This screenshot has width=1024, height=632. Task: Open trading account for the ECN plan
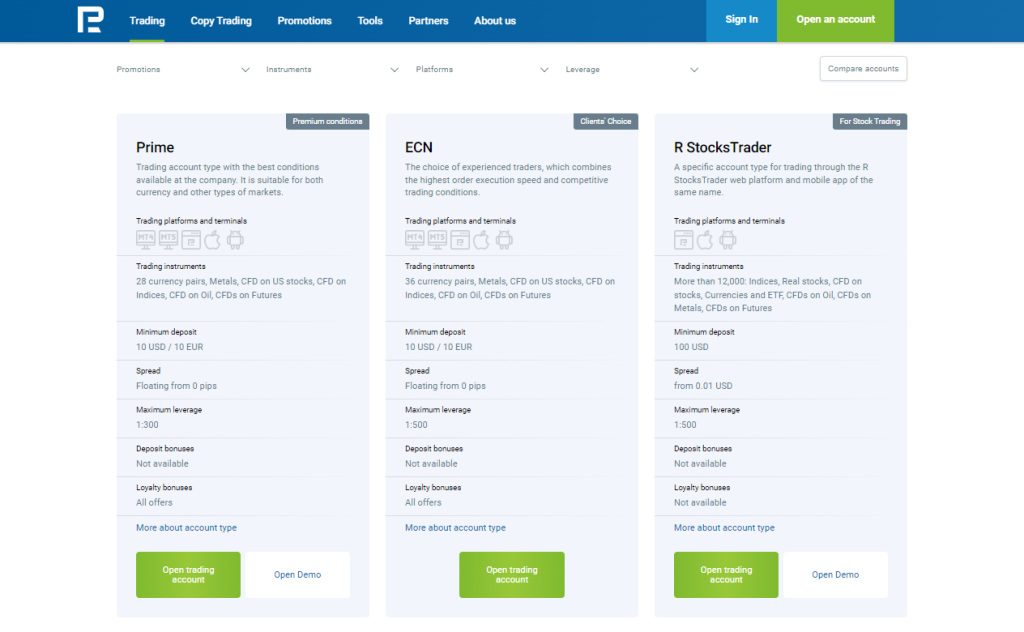511,575
